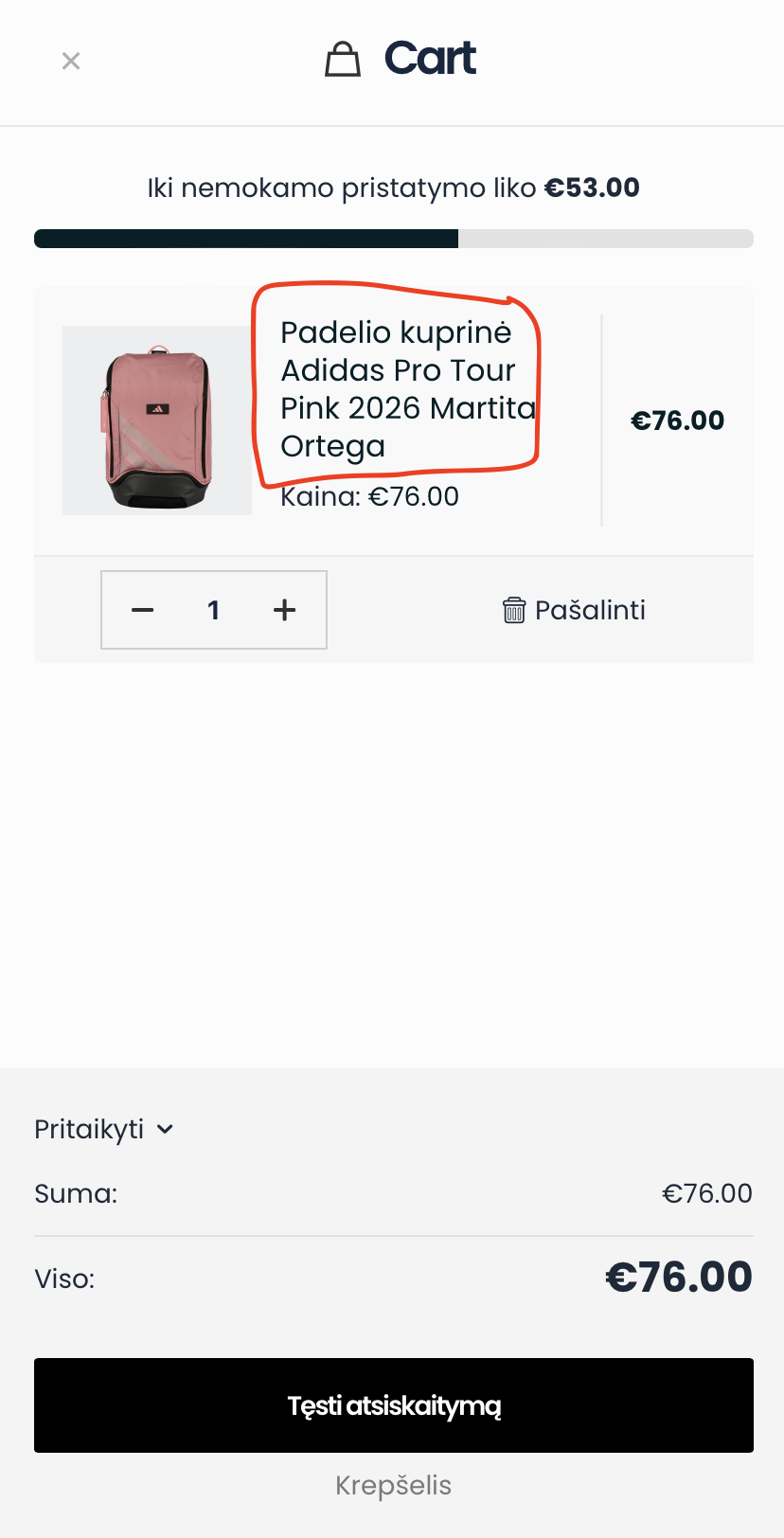The height and width of the screenshot is (1538, 784).
Task: Click the remaining €53.00 free shipping text
Action: point(592,188)
